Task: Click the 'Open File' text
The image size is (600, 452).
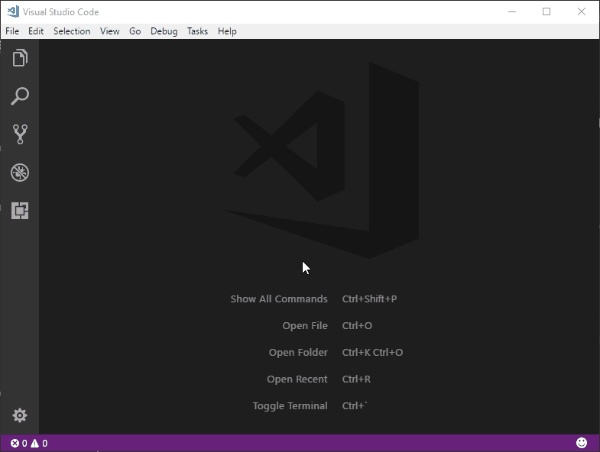Action: (305, 326)
